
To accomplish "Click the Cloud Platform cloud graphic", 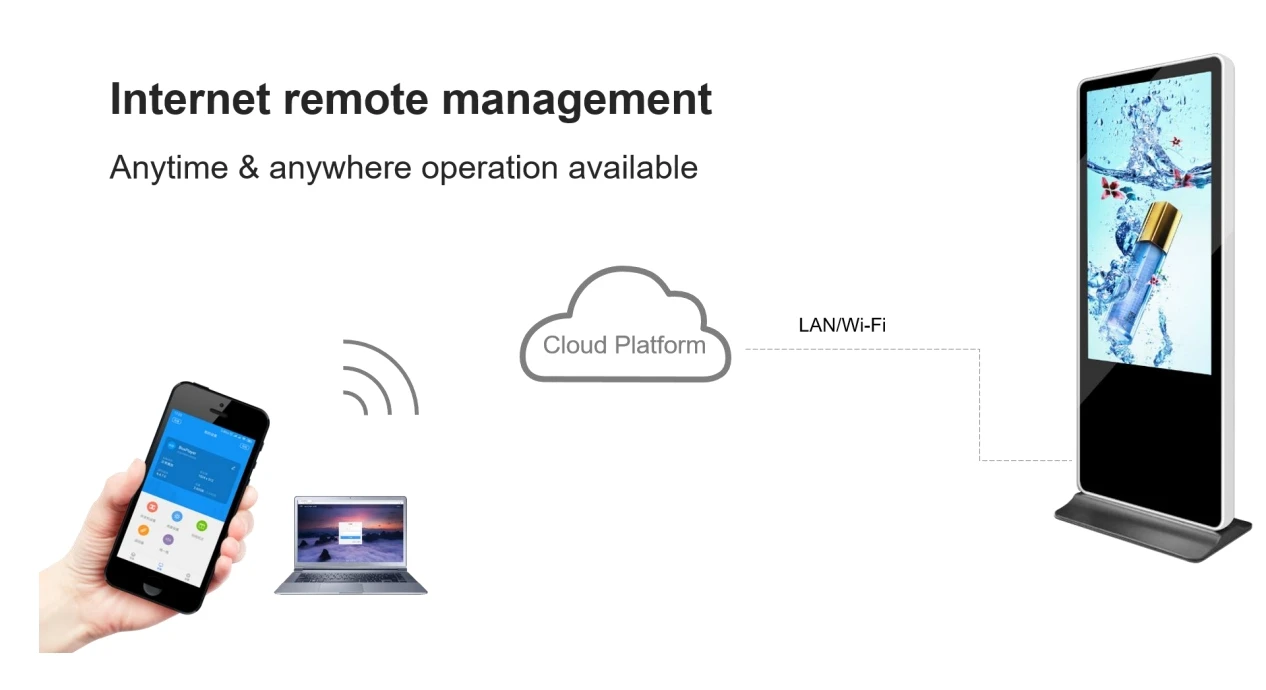I will pos(625,324).
